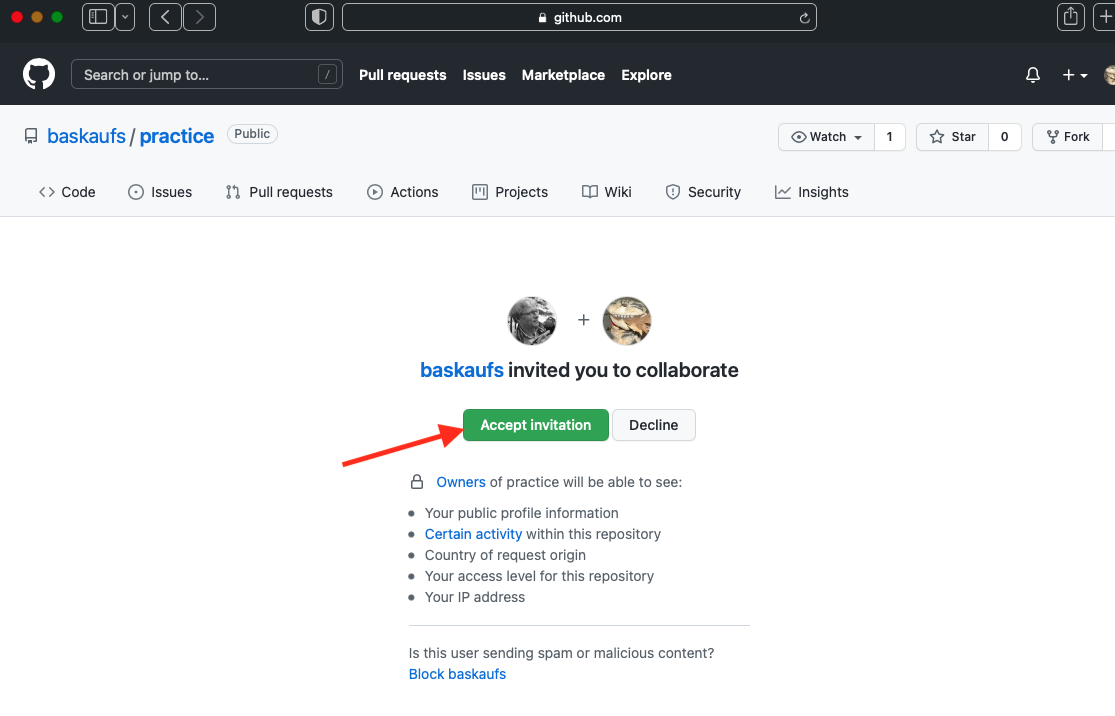This screenshot has height=716, width=1115.
Task: Reload the page with refresh icon
Action: pyautogui.click(x=804, y=18)
